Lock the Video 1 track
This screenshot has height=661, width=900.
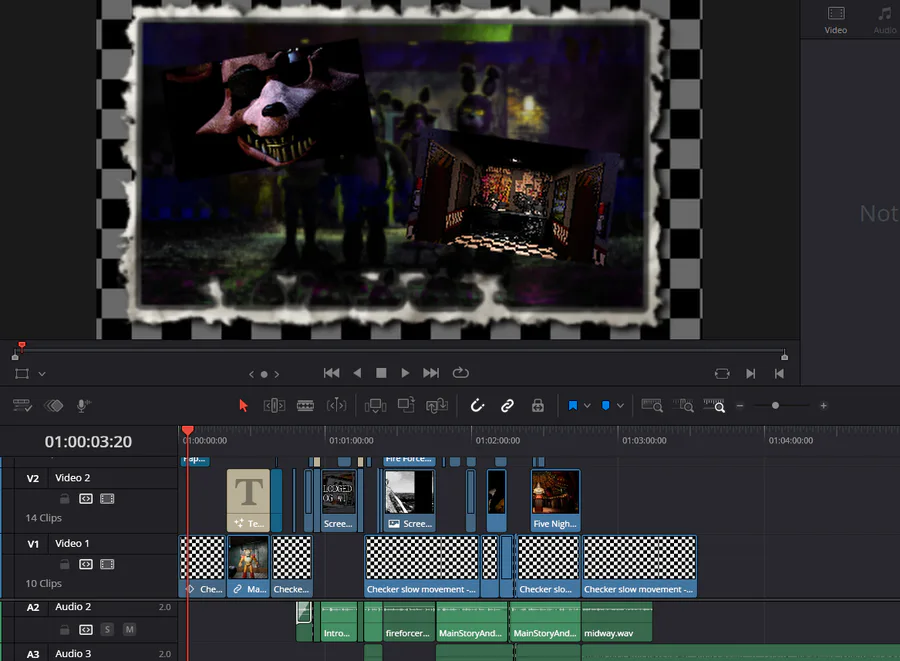point(65,564)
